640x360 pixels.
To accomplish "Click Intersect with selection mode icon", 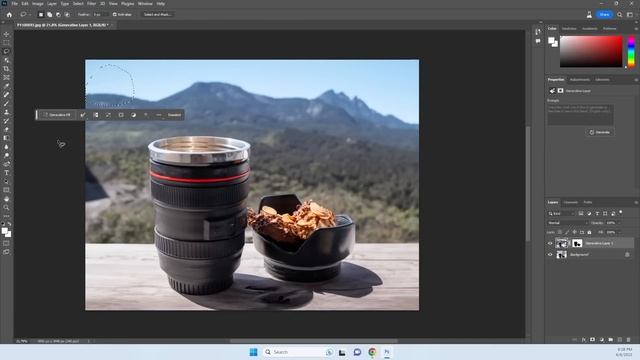I will (x=67, y=14).
